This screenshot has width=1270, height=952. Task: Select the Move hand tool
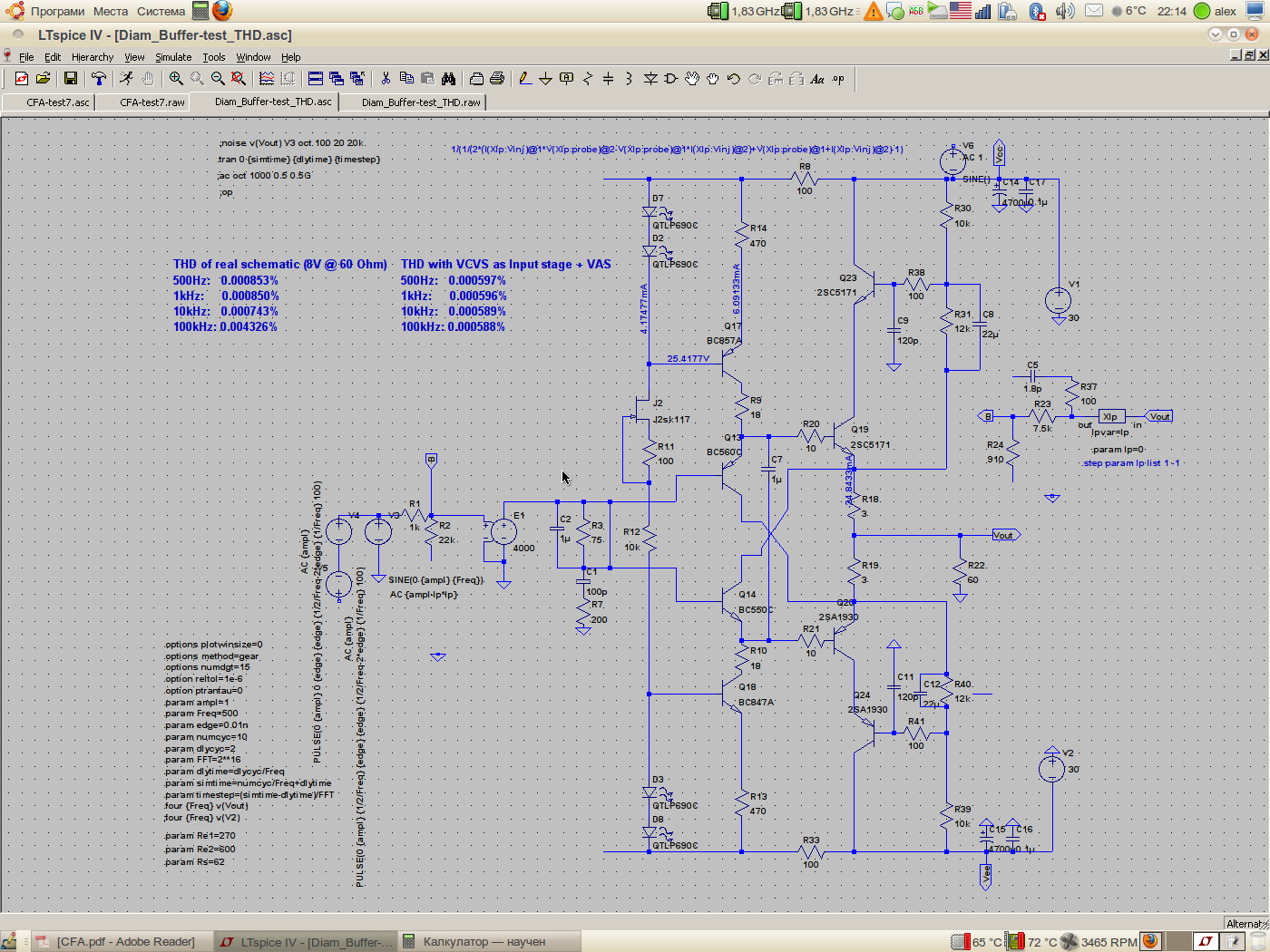click(x=692, y=79)
